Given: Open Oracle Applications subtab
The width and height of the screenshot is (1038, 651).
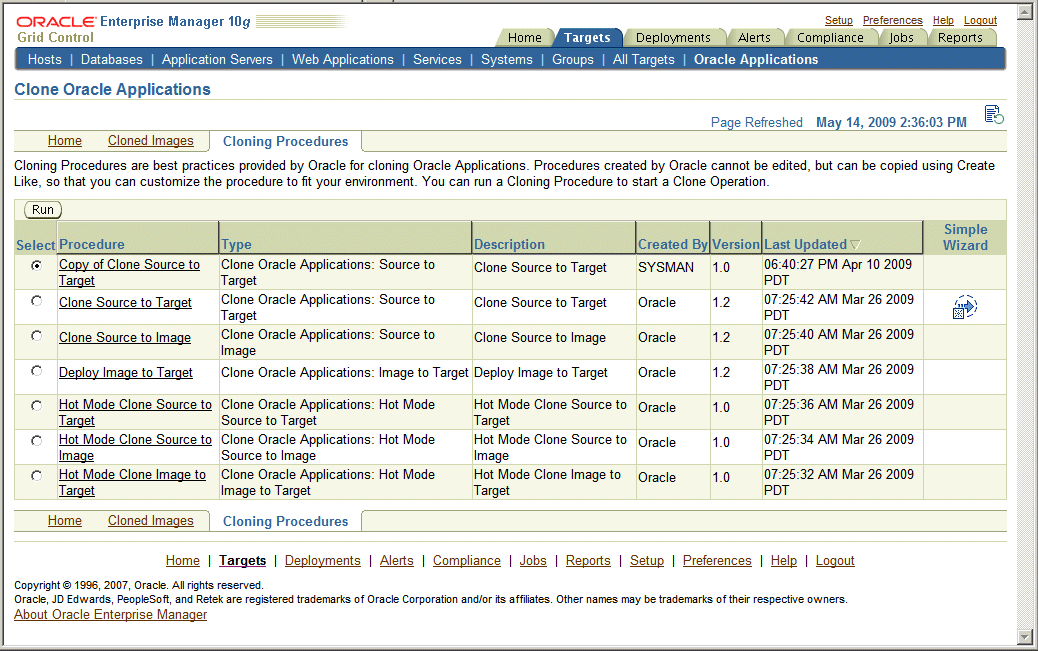Looking at the screenshot, I should tap(756, 60).
